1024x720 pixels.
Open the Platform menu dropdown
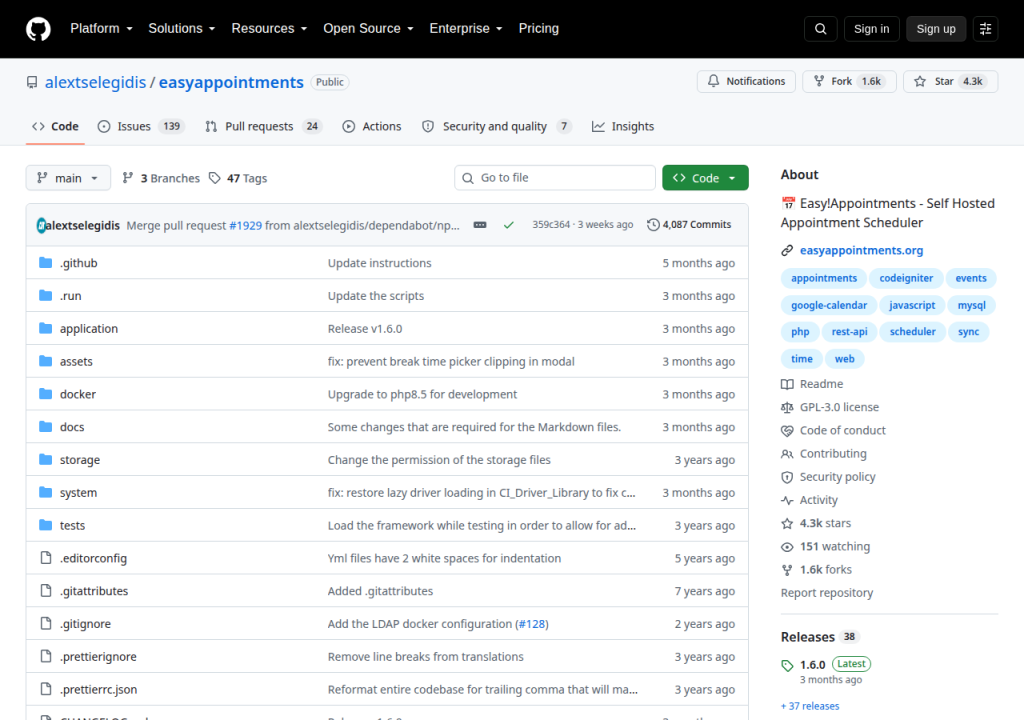pyautogui.click(x=102, y=29)
